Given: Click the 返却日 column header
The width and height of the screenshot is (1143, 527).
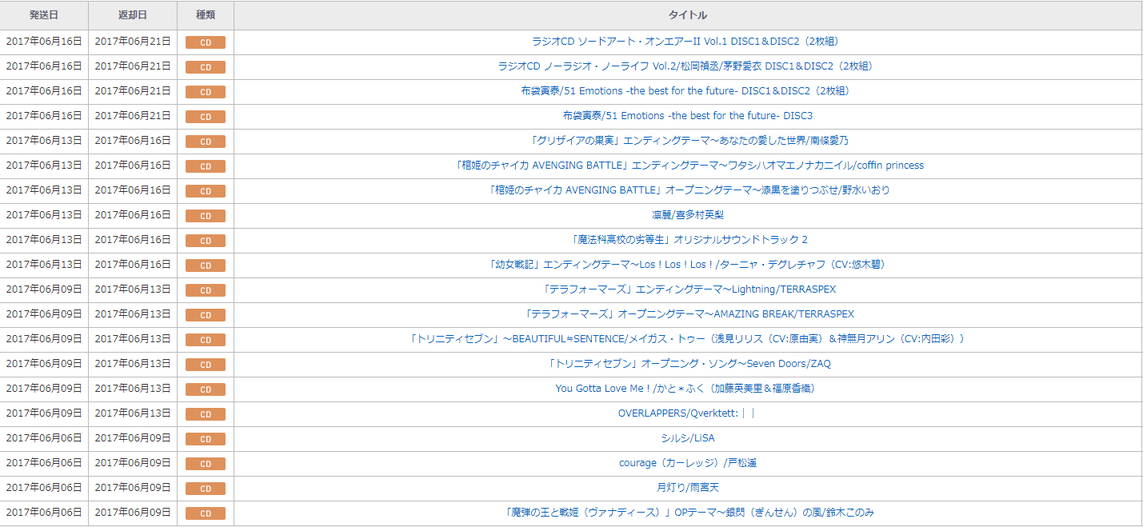Looking at the screenshot, I should pos(133,15).
